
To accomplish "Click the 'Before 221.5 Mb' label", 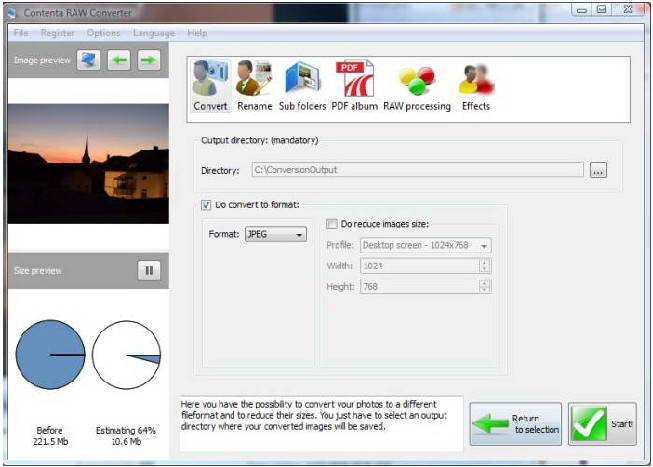I will 50,436.
